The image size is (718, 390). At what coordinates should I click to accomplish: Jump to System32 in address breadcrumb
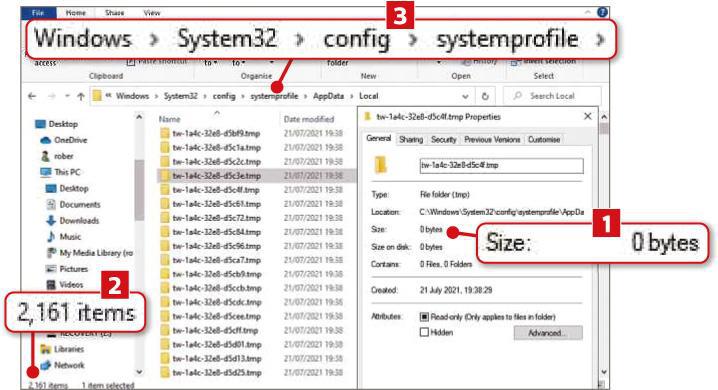(x=181, y=96)
